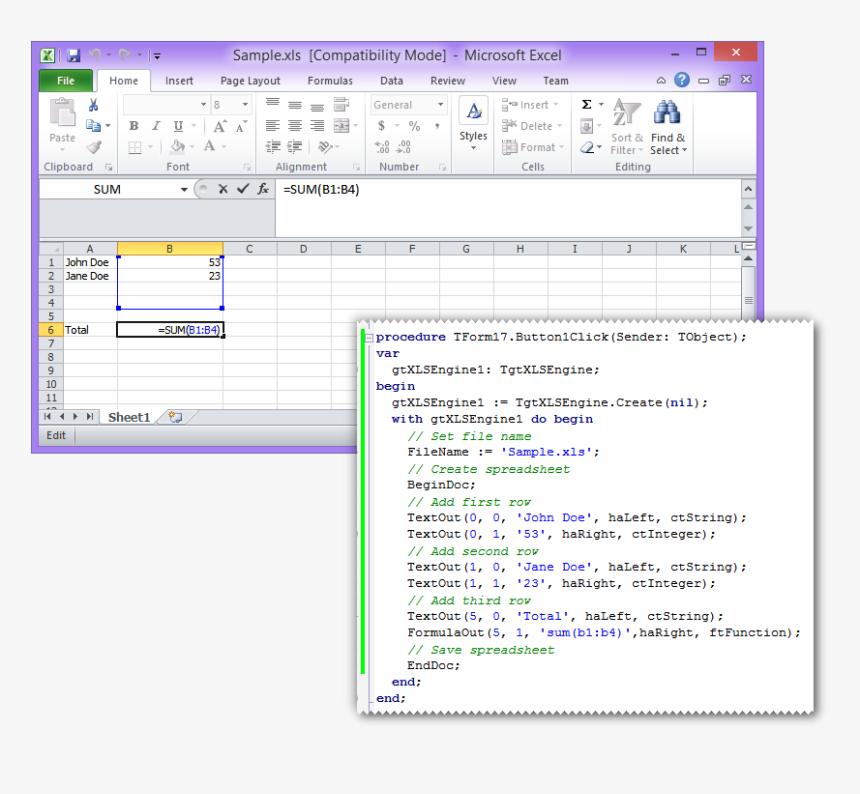The image size is (860, 794).
Task: Cancel formula entry with X icon
Action: tap(223, 189)
